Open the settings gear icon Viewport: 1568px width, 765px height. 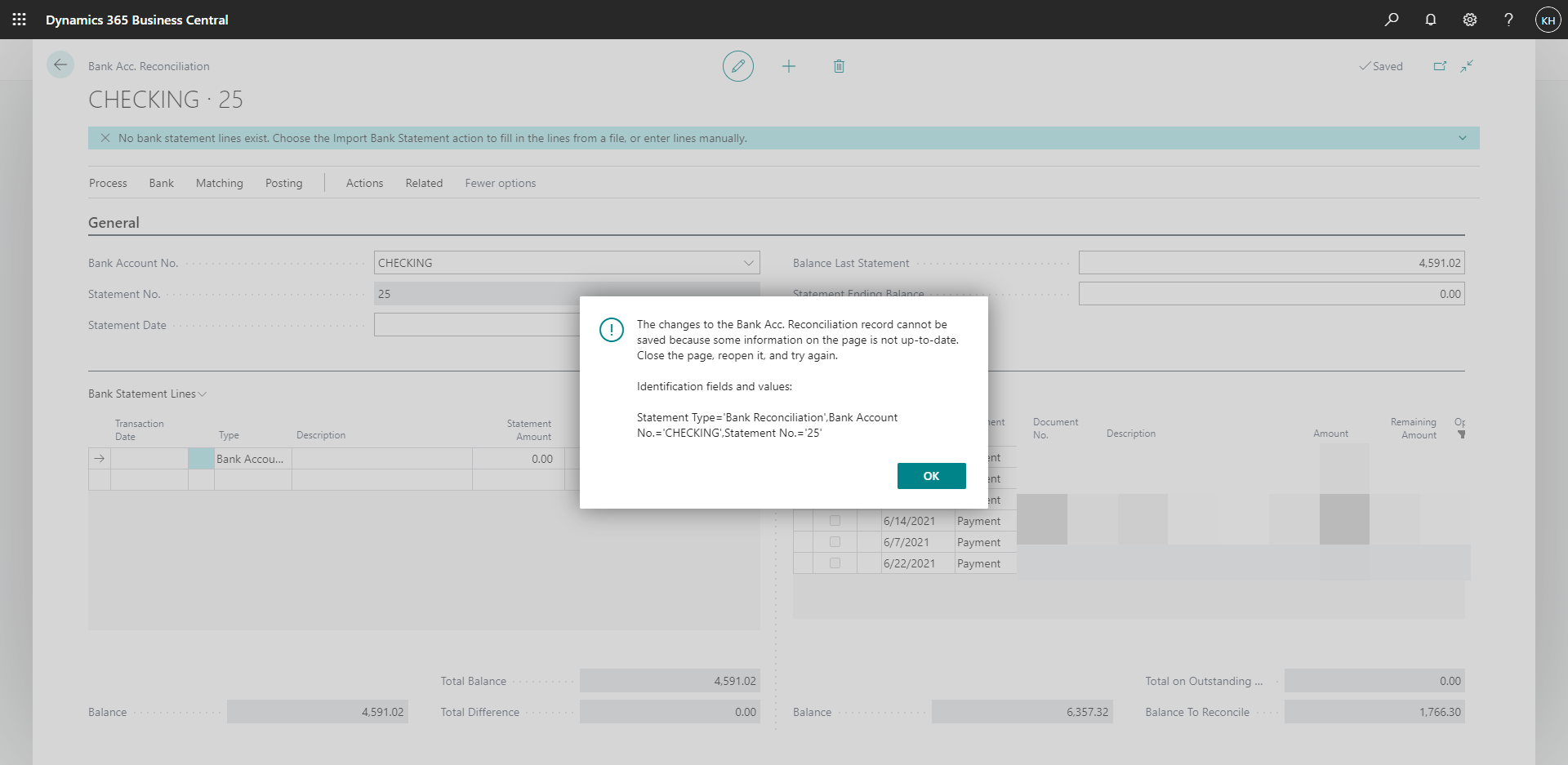tap(1470, 20)
